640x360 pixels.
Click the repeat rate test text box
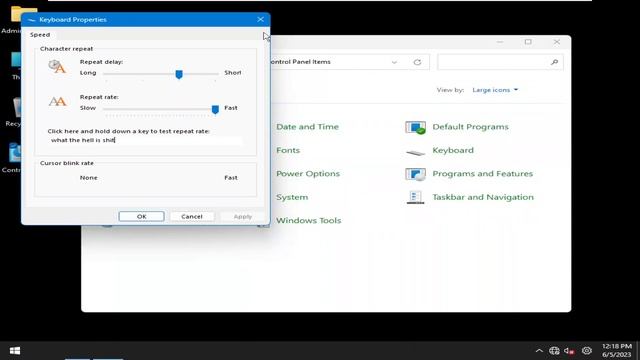pos(145,140)
